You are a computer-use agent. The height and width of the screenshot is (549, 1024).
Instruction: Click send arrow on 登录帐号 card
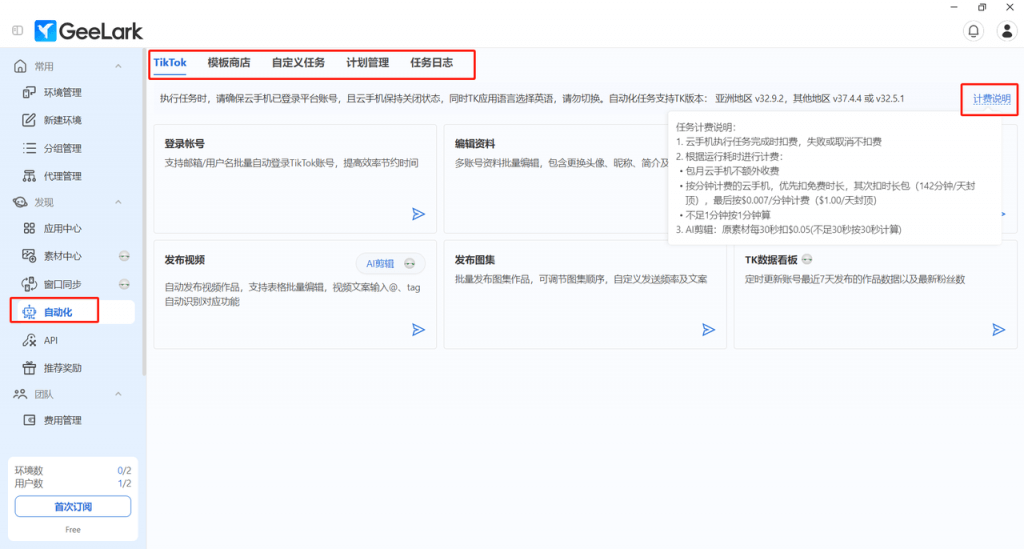tap(418, 213)
